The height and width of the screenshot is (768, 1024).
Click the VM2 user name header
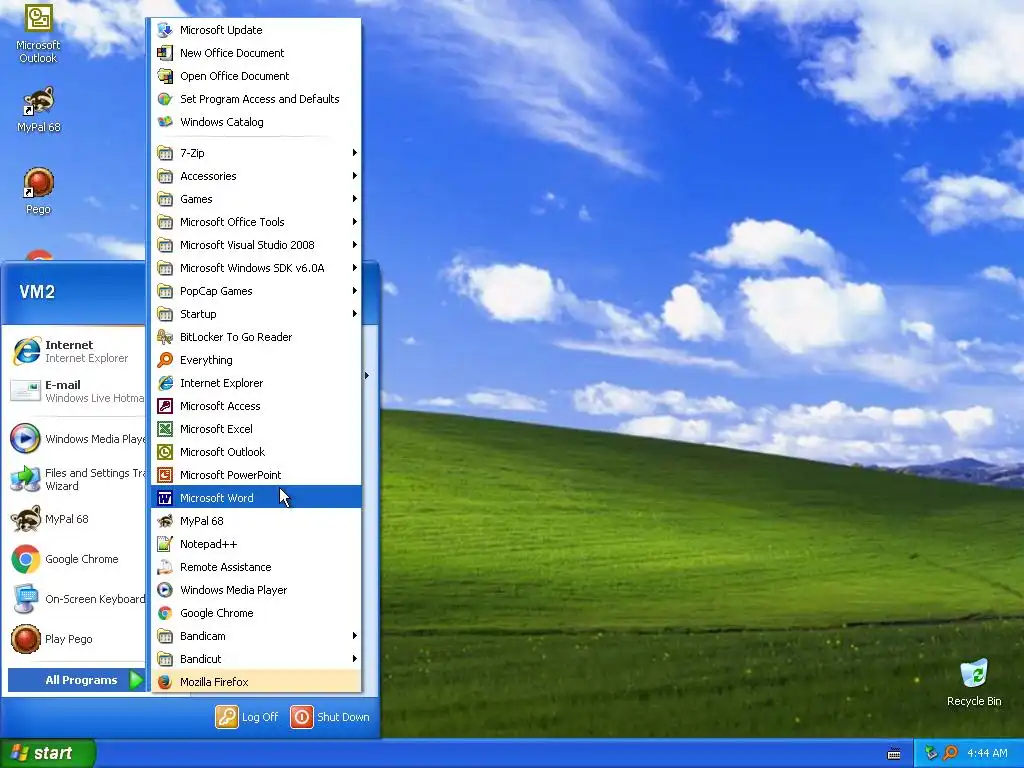point(37,291)
